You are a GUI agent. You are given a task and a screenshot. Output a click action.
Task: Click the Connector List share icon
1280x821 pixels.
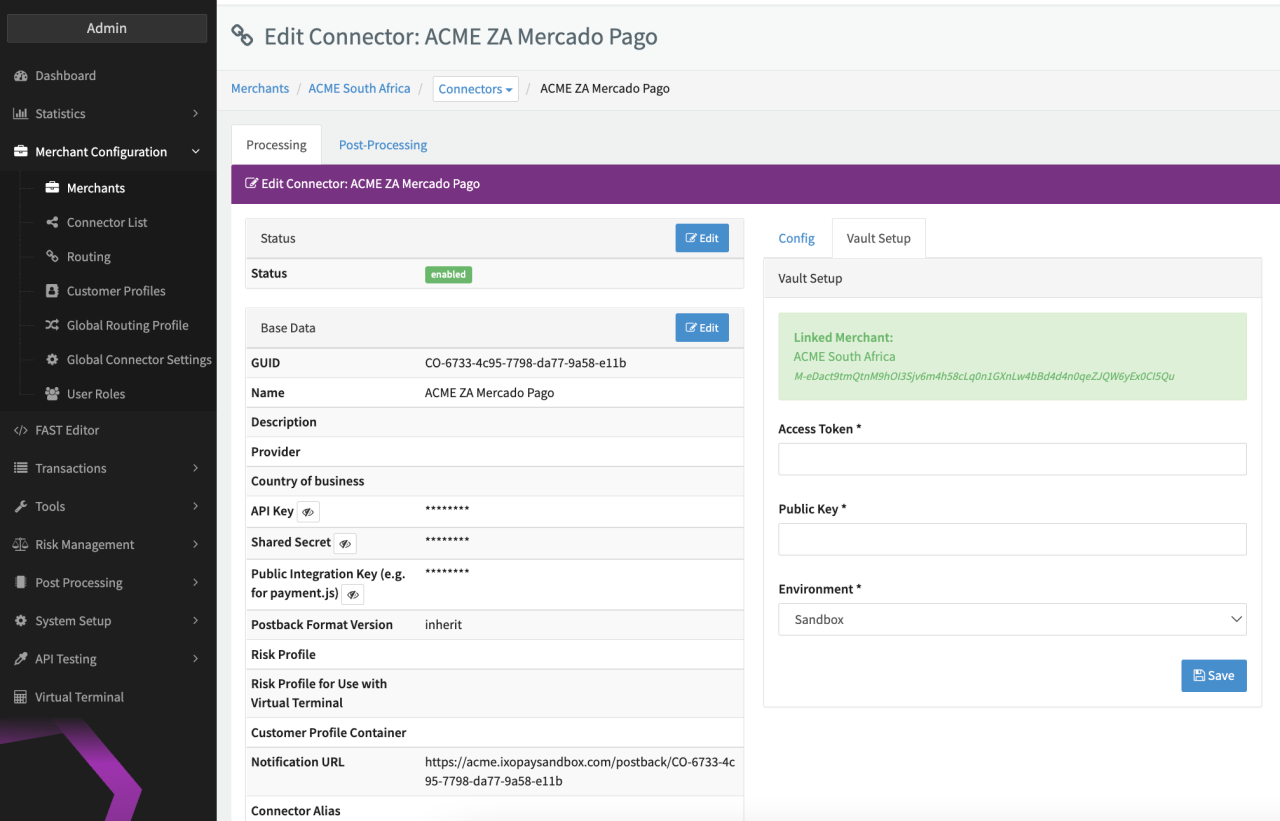pyautogui.click(x=52, y=222)
